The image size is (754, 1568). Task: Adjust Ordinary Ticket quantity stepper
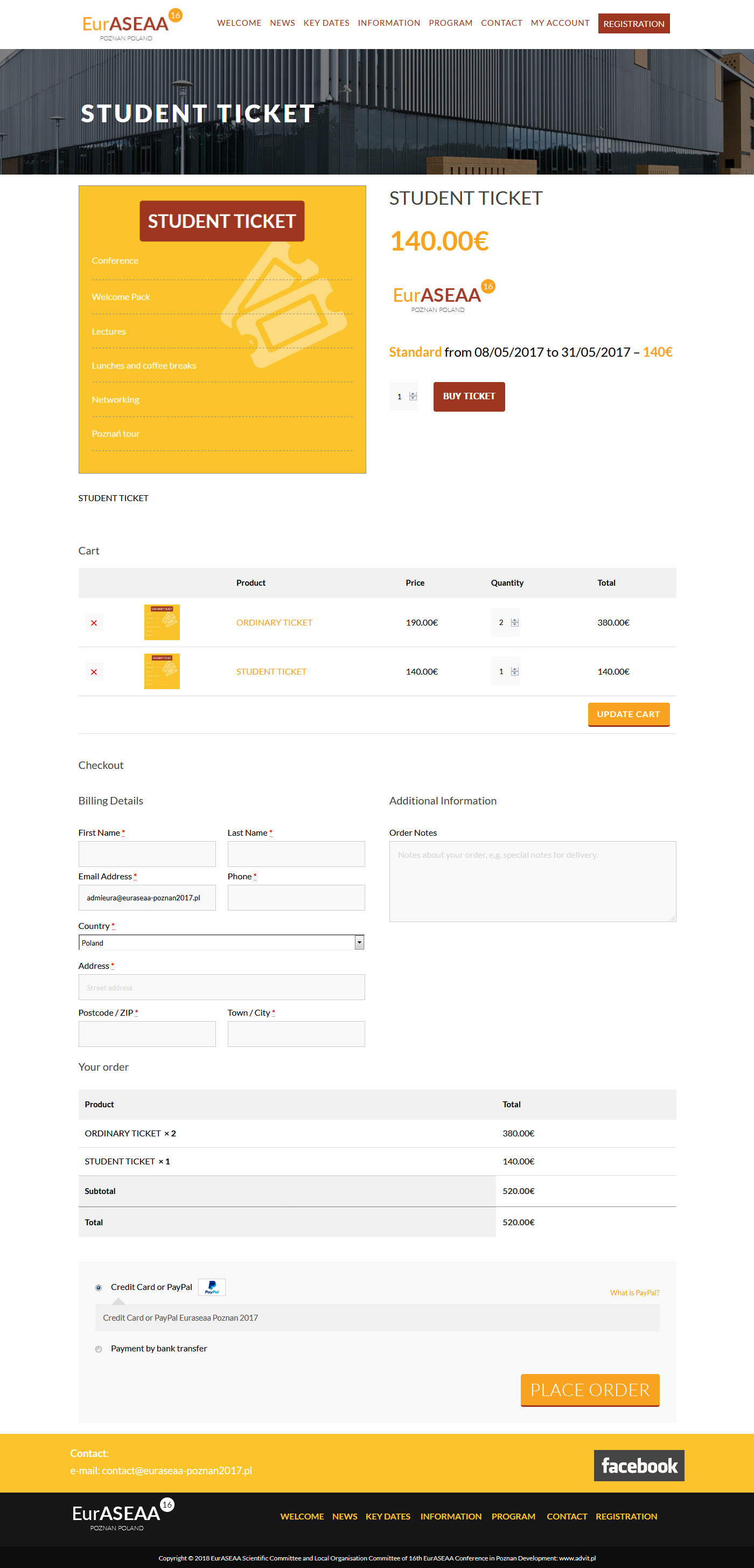[514, 622]
